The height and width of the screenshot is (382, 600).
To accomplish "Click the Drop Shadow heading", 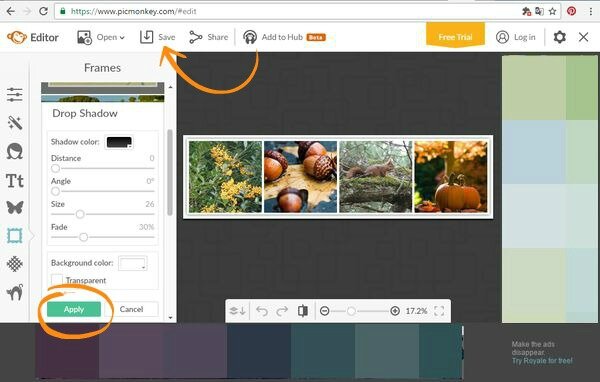I will 85,113.
